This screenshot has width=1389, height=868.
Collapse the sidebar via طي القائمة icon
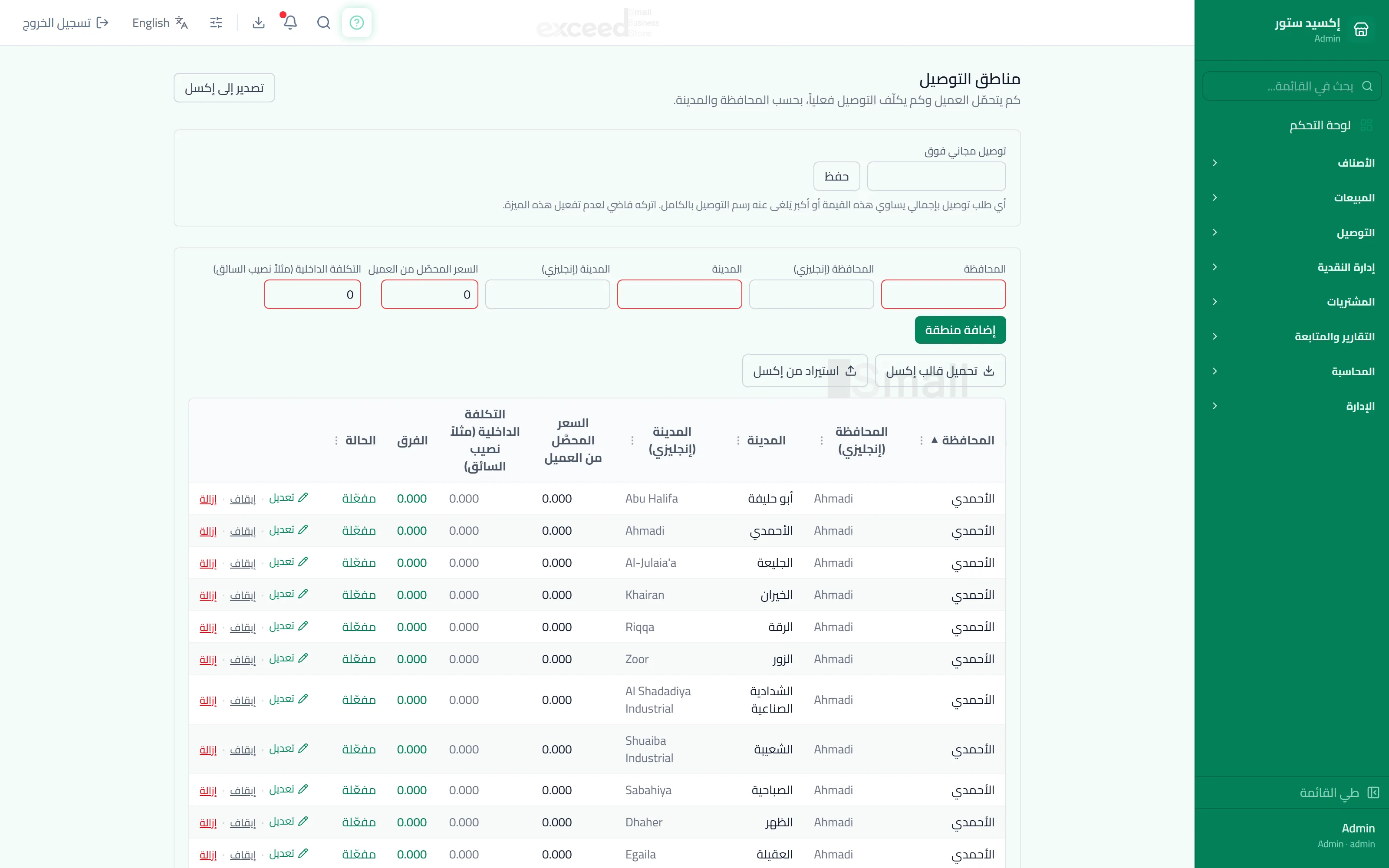point(1373,792)
